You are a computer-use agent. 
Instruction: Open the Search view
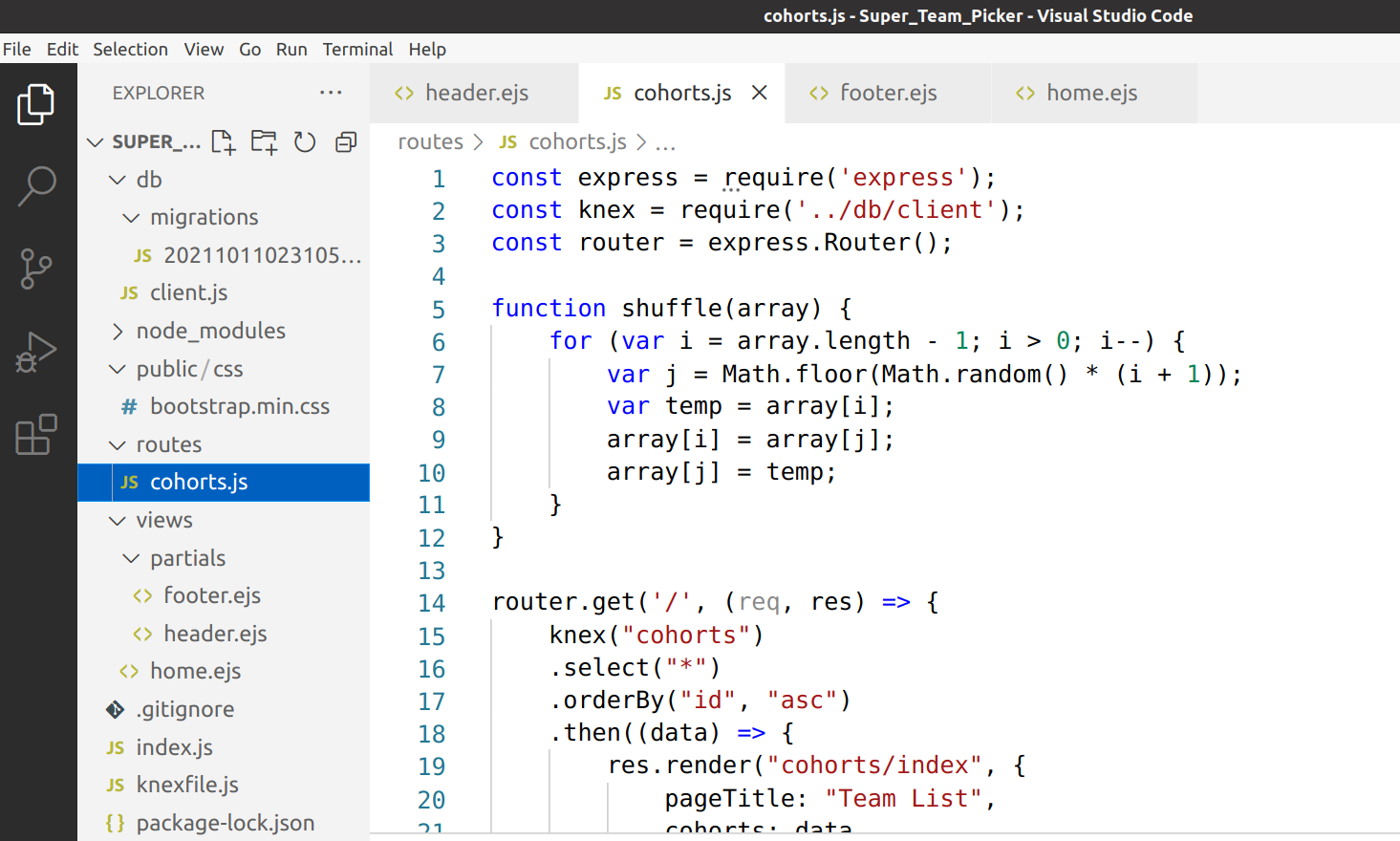(35, 186)
